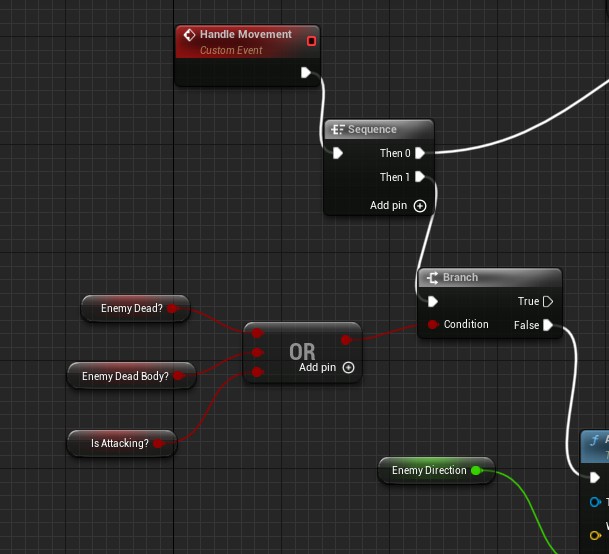Click the Branch False output pin
Viewport: 609px width, 554px height.
coord(548,325)
